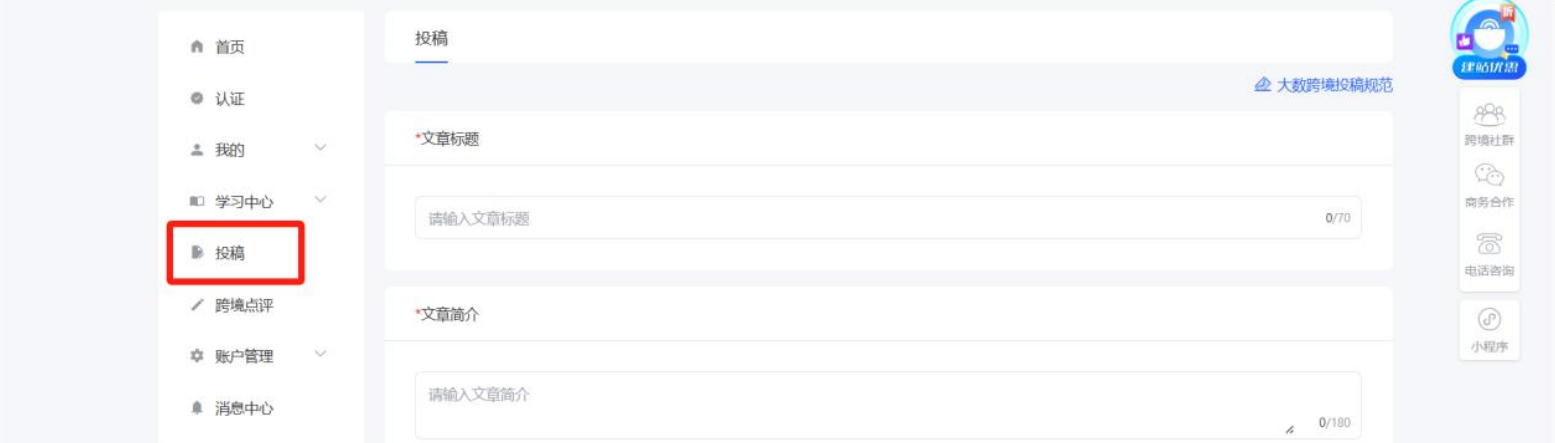Expand the 我的 menu chevron

321,148
